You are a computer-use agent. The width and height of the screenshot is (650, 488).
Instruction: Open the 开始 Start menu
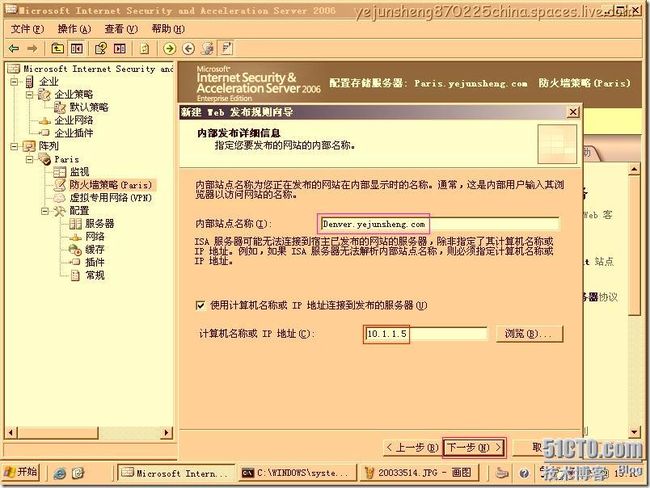coord(21,472)
